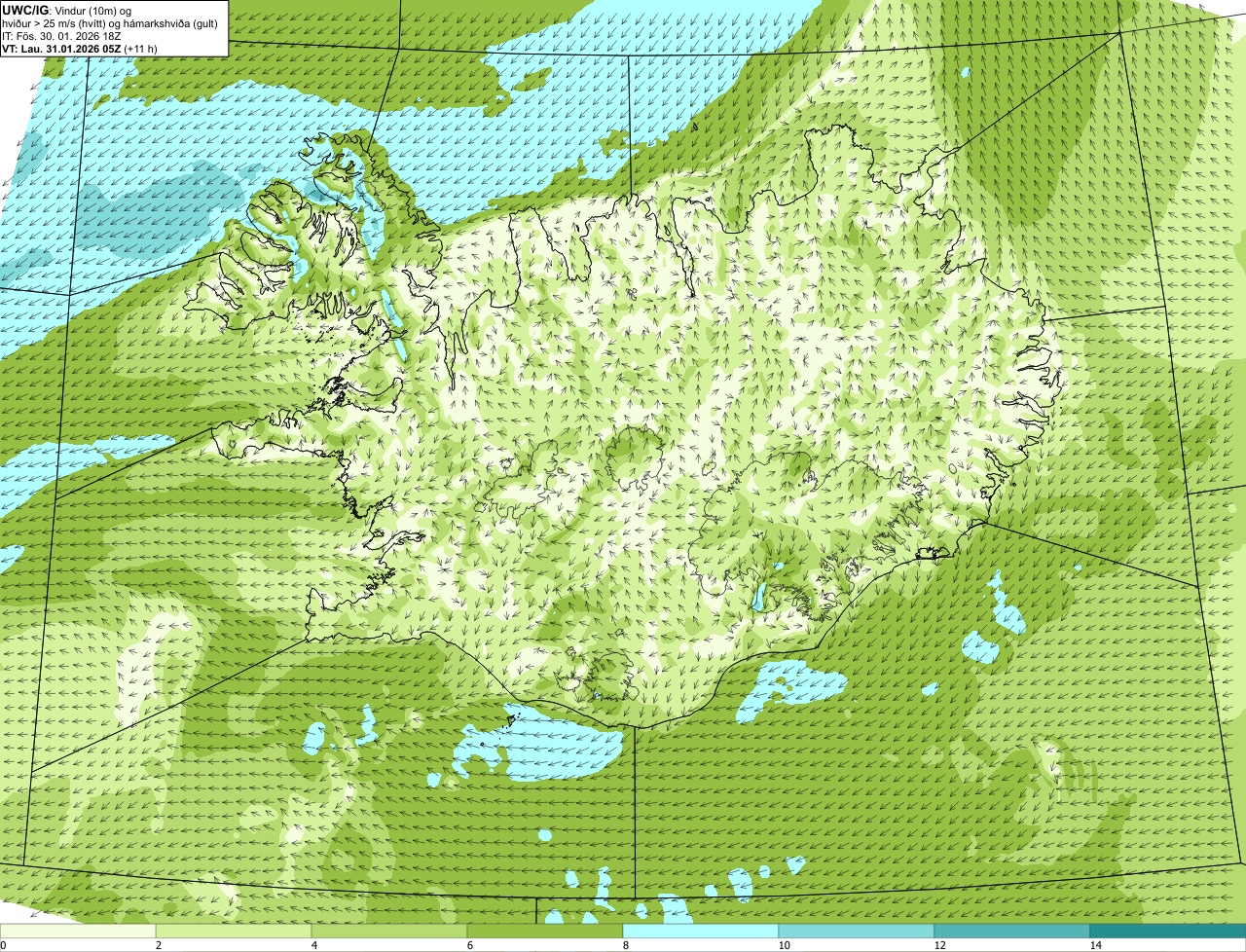The width and height of the screenshot is (1246, 952).
Task: Click the 2–4 m/s legend color band
Action: click(234, 931)
